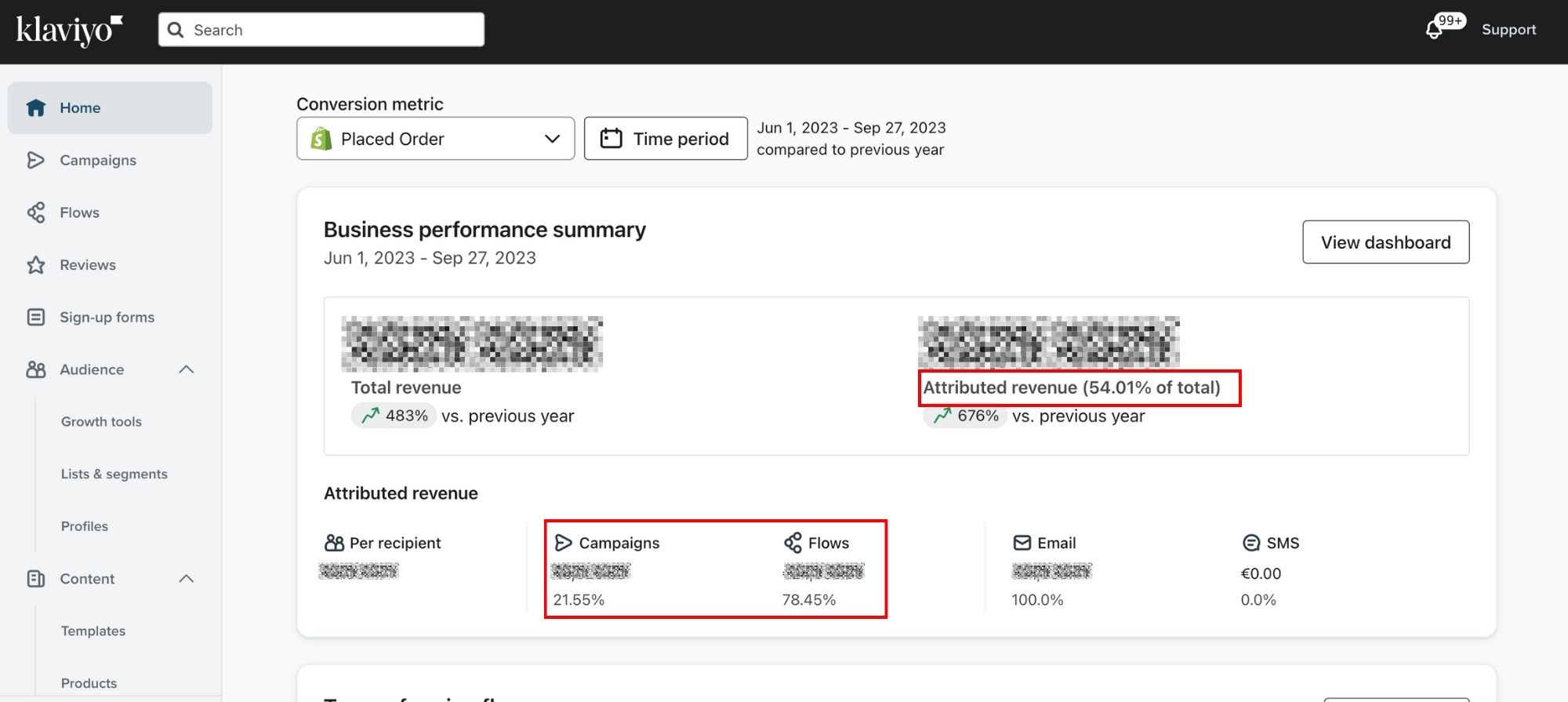This screenshot has height=702, width=1568.
Task: Collapse the Audience section chevron
Action: (x=186, y=369)
